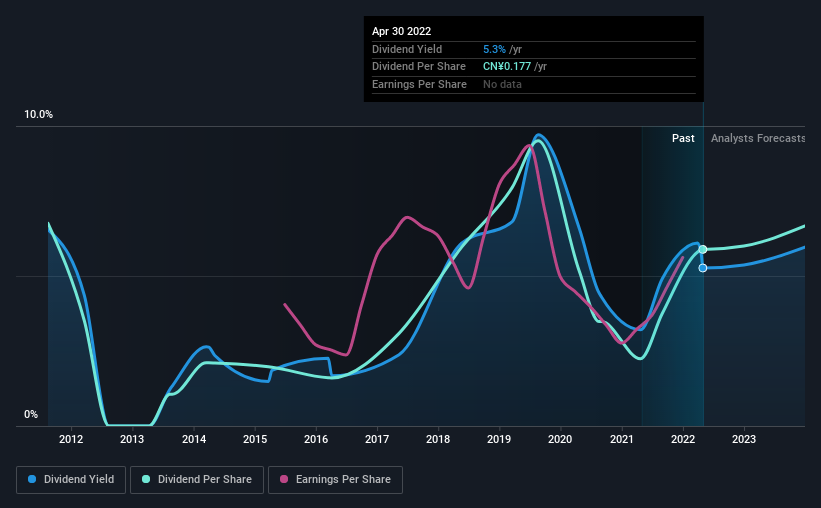Toggle the Earnings Per Share legend button
The image size is (821, 508).
click(x=335, y=480)
